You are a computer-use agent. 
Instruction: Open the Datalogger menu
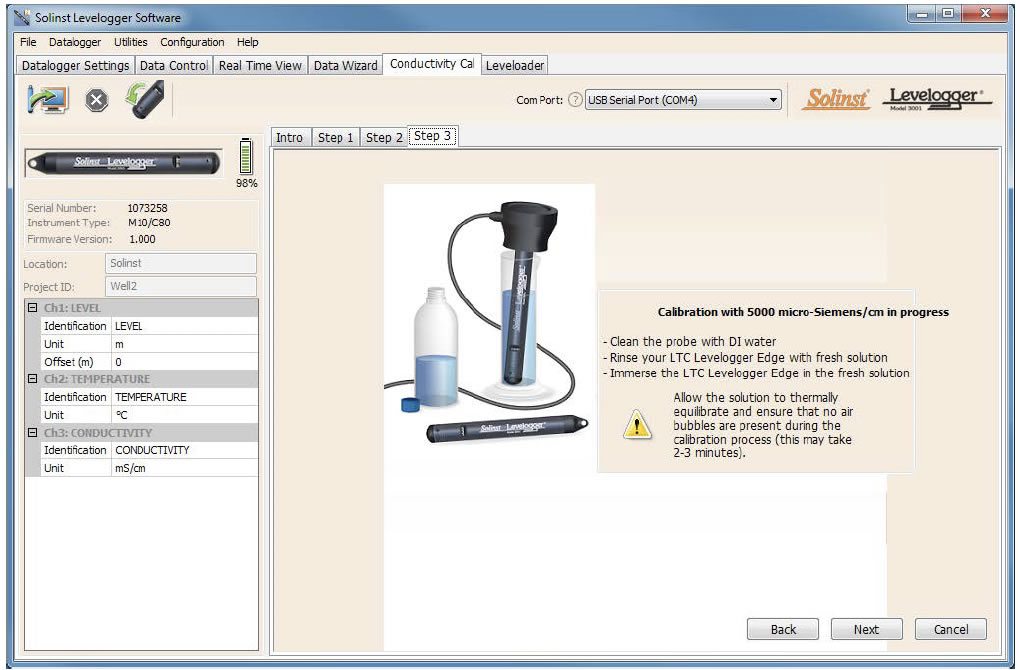point(75,42)
